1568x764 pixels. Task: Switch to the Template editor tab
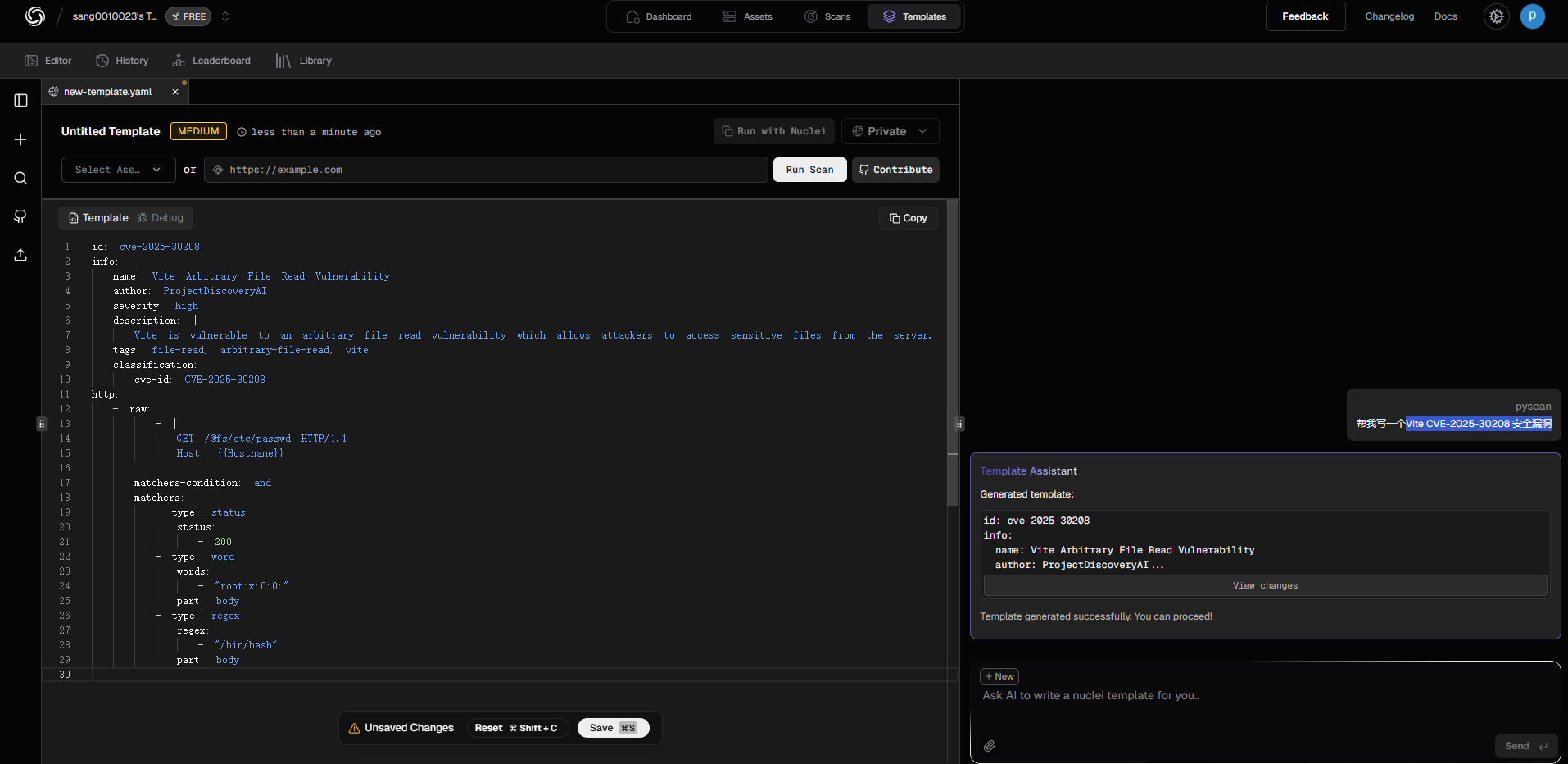pyautogui.click(x=98, y=218)
